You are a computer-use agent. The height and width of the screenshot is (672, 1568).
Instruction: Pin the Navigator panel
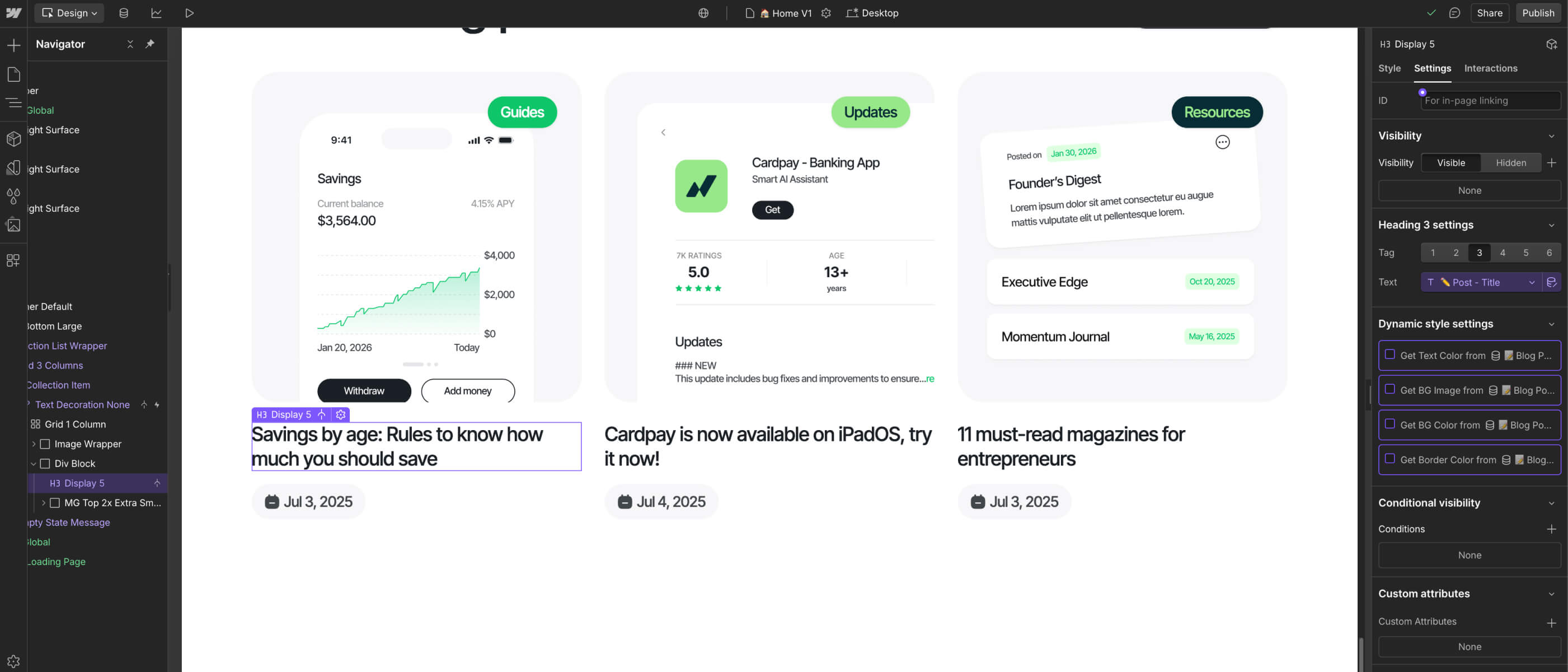coord(150,44)
